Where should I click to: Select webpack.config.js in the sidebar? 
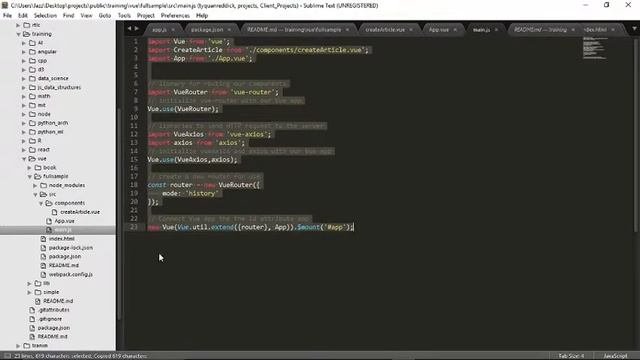click(71, 274)
